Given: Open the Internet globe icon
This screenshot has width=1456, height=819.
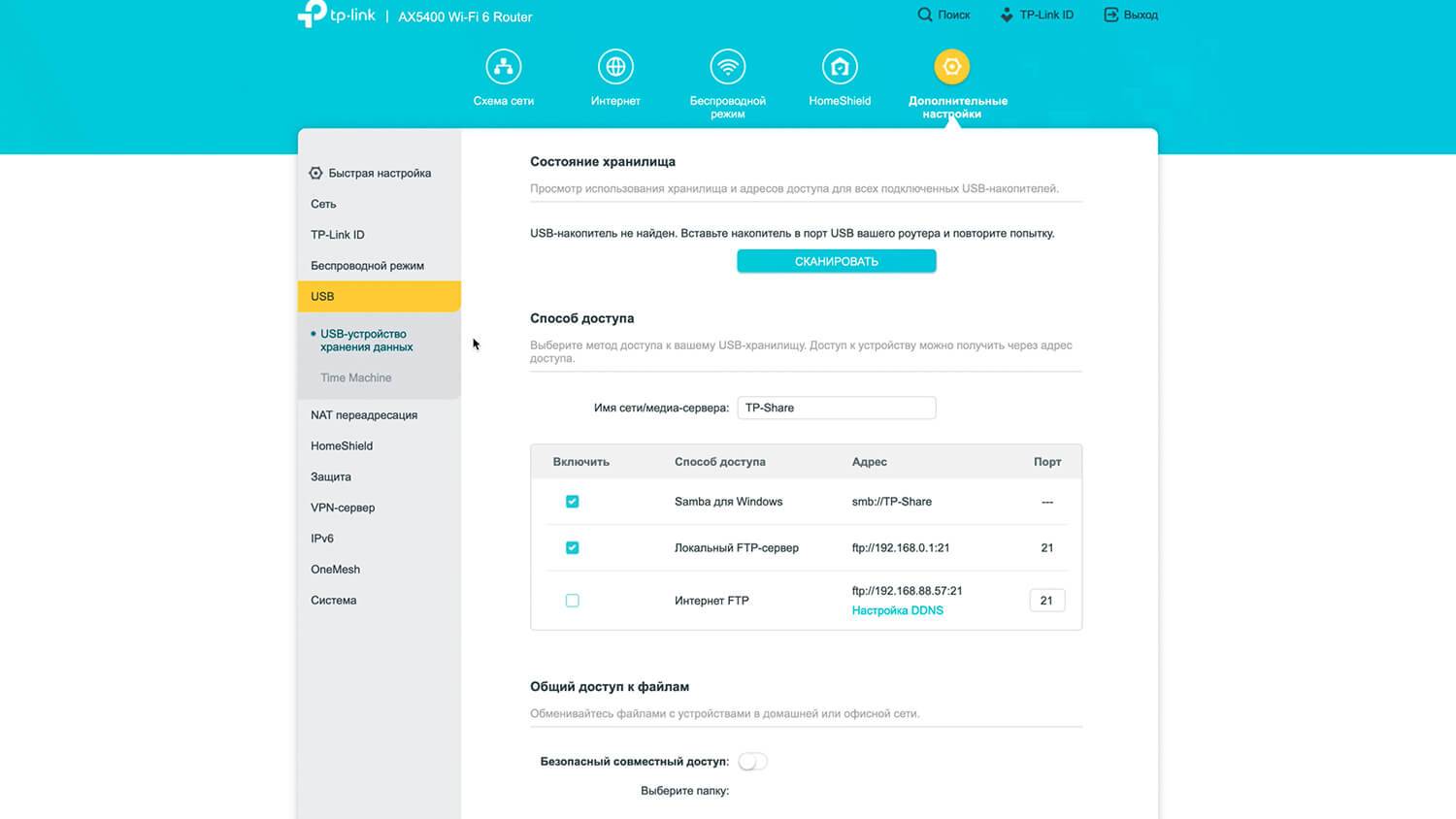Looking at the screenshot, I should coord(615,67).
